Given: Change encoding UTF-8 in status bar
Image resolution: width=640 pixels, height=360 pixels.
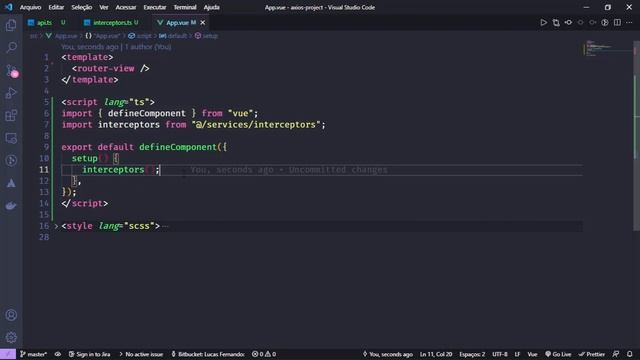Looking at the screenshot, I should 500,354.
